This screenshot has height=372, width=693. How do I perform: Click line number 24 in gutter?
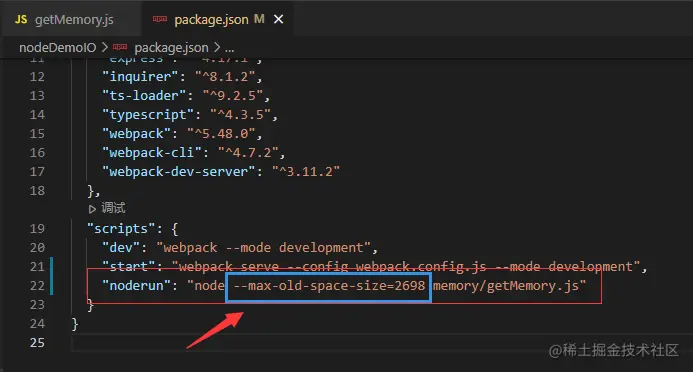click(x=37, y=324)
